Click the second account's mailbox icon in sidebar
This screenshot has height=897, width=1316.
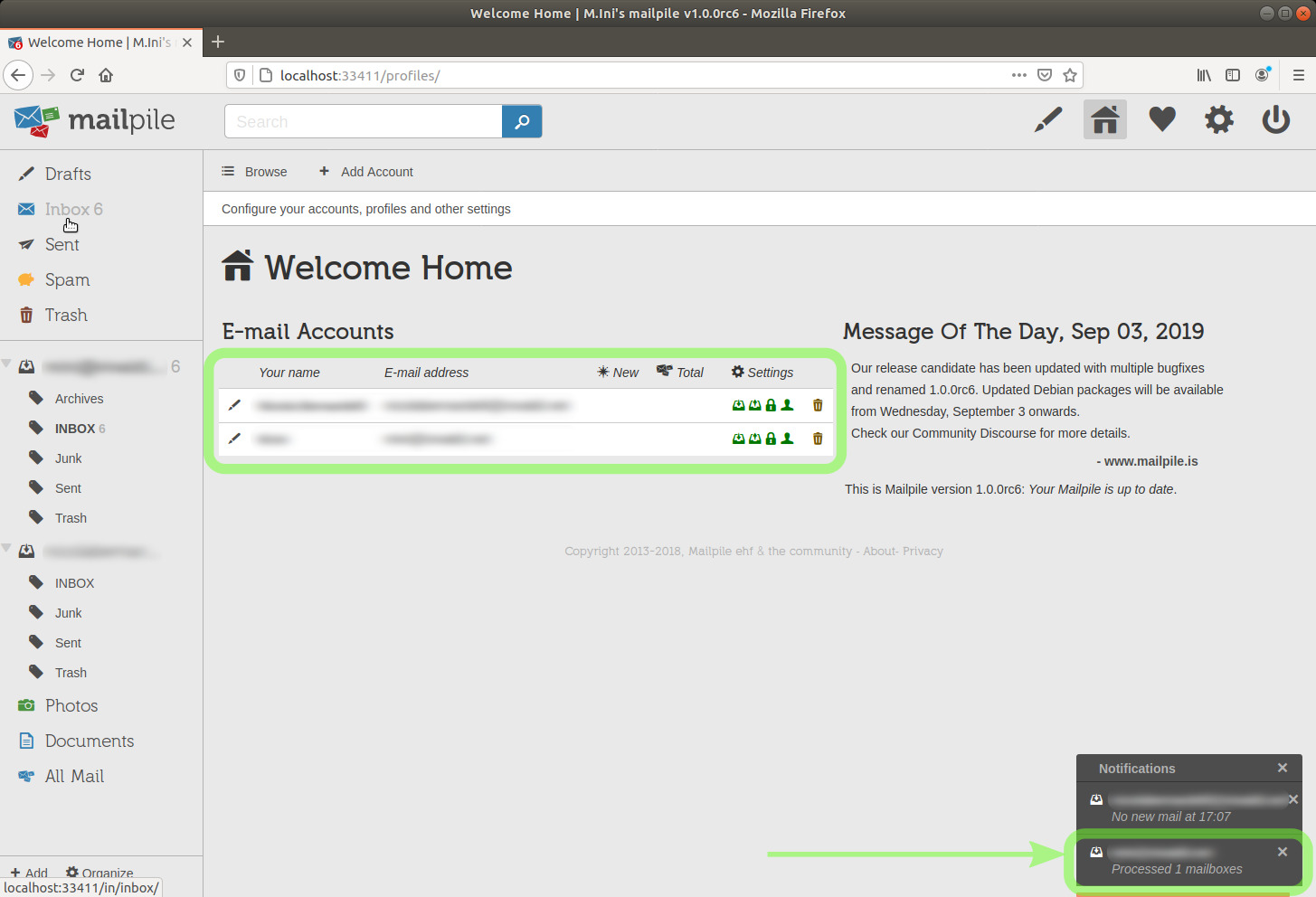tap(27, 551)
